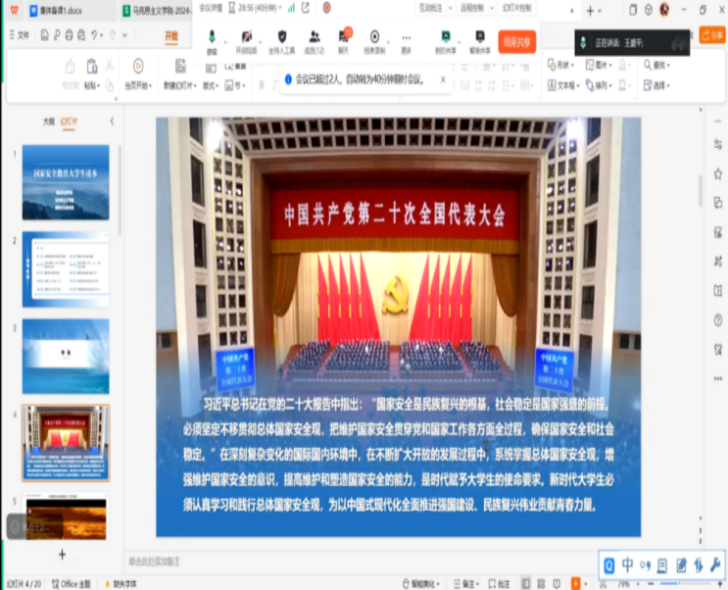
Task: Open the section dropdown
Action: pyautogui.click(x=235, y=85)
